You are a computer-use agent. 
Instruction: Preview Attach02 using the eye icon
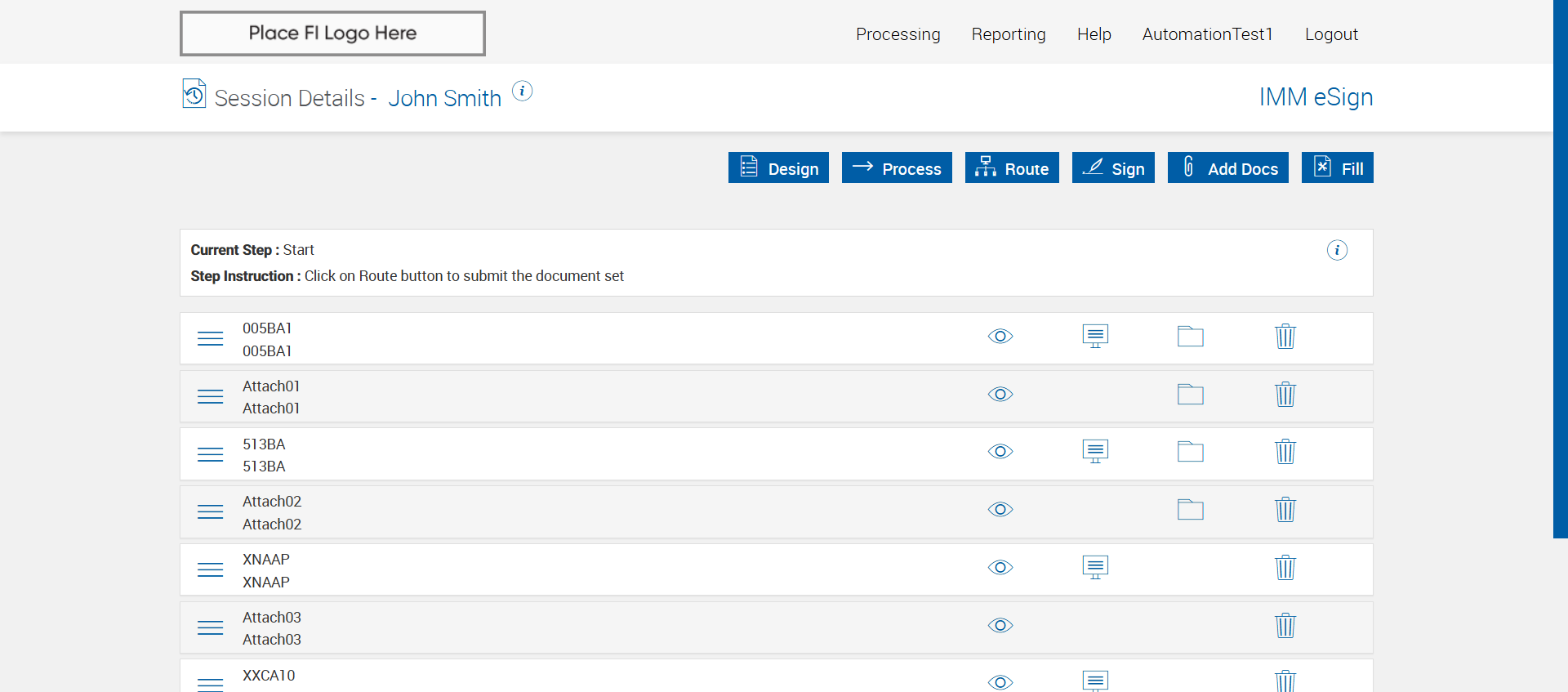[1000, 510]
